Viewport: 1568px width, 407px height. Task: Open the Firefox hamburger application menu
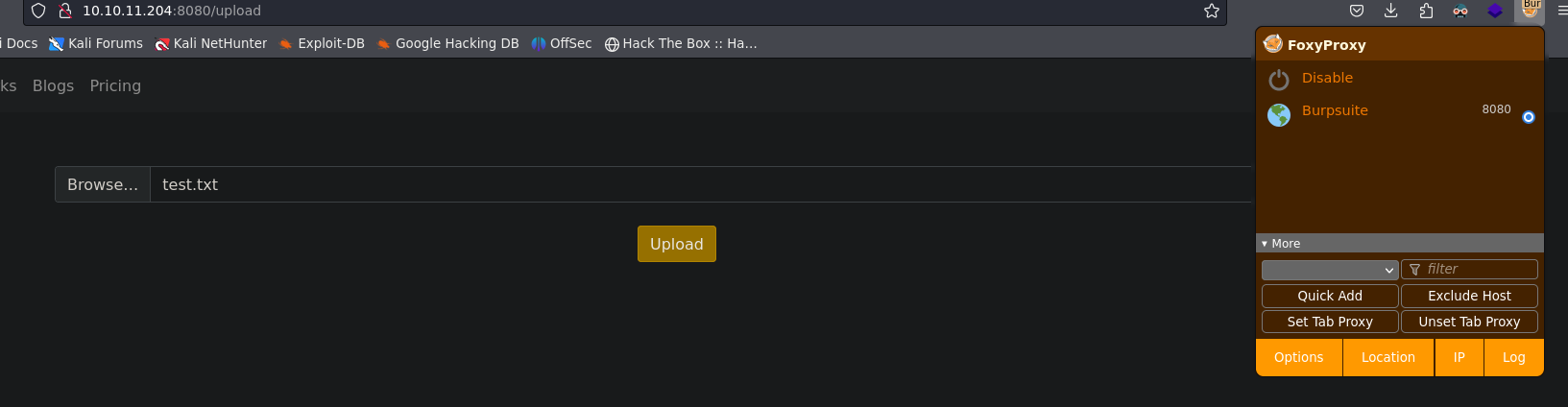[1562, 11]
